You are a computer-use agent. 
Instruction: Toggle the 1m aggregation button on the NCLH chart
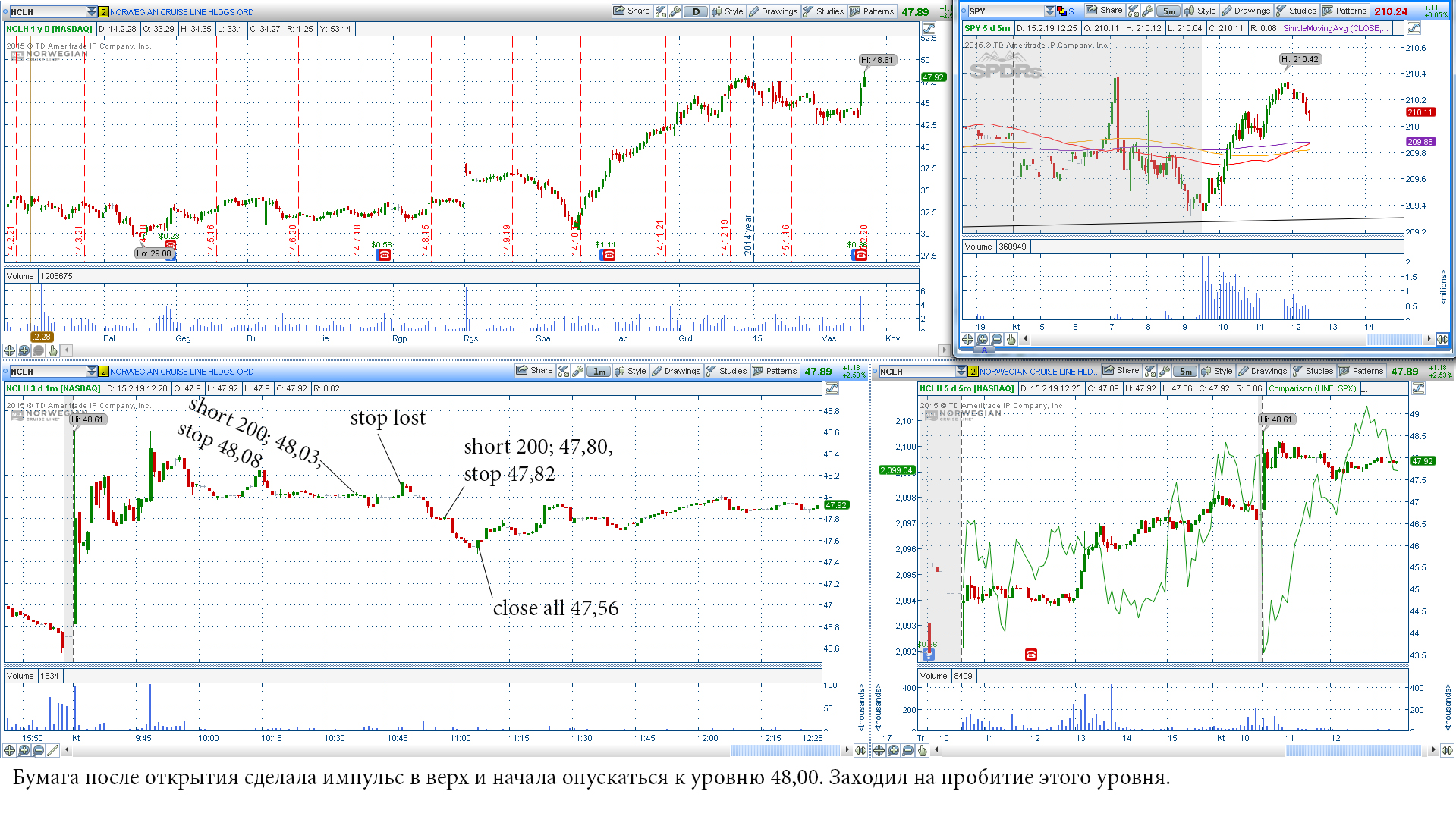[x=599, y=371]
